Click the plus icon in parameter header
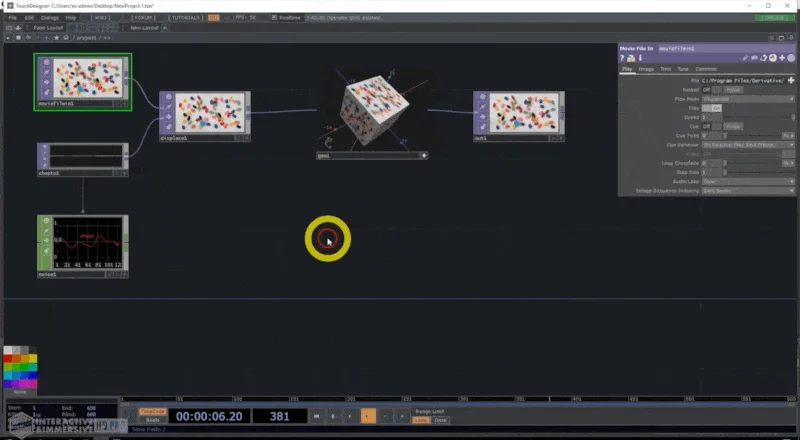The image size is (800, 440). pyautogui.click(x=782, y=58)
